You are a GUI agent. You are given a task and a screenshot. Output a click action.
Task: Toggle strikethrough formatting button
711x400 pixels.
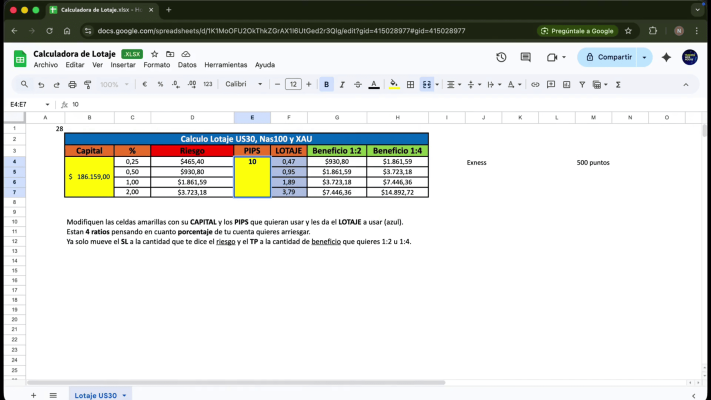(358, 84)
